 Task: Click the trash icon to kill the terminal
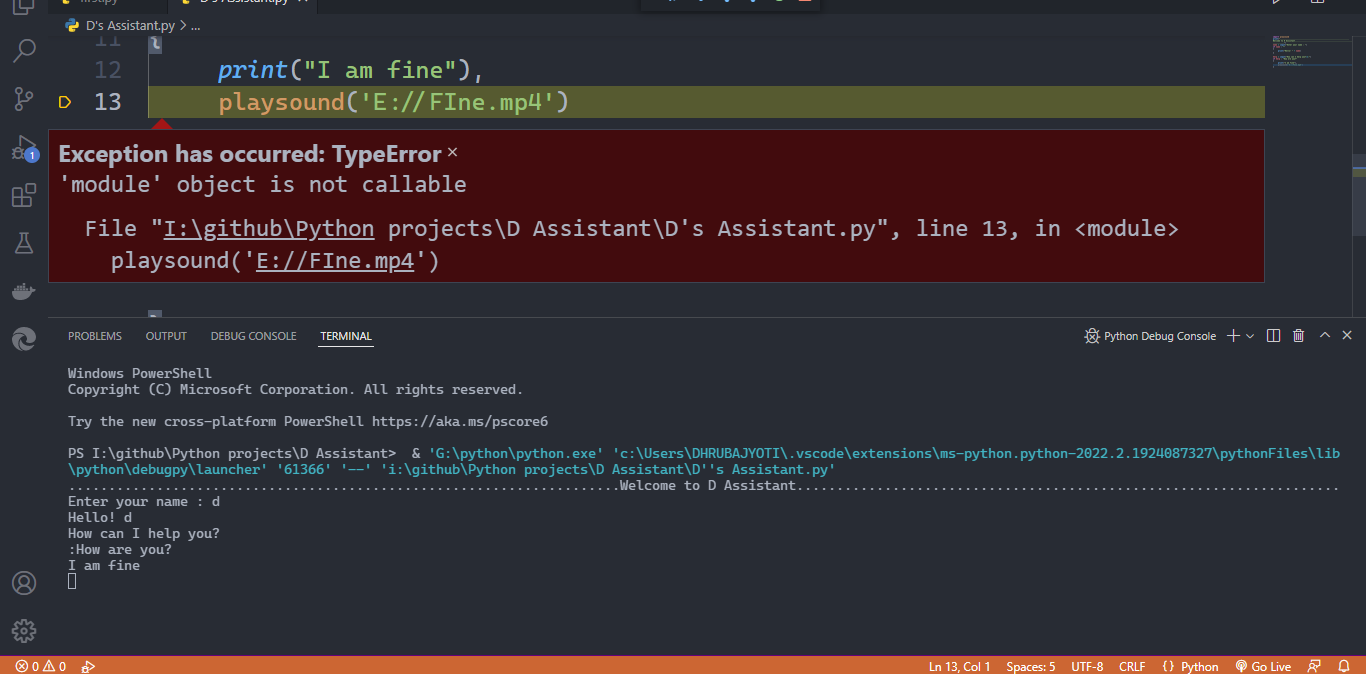tap(1298, 336)
